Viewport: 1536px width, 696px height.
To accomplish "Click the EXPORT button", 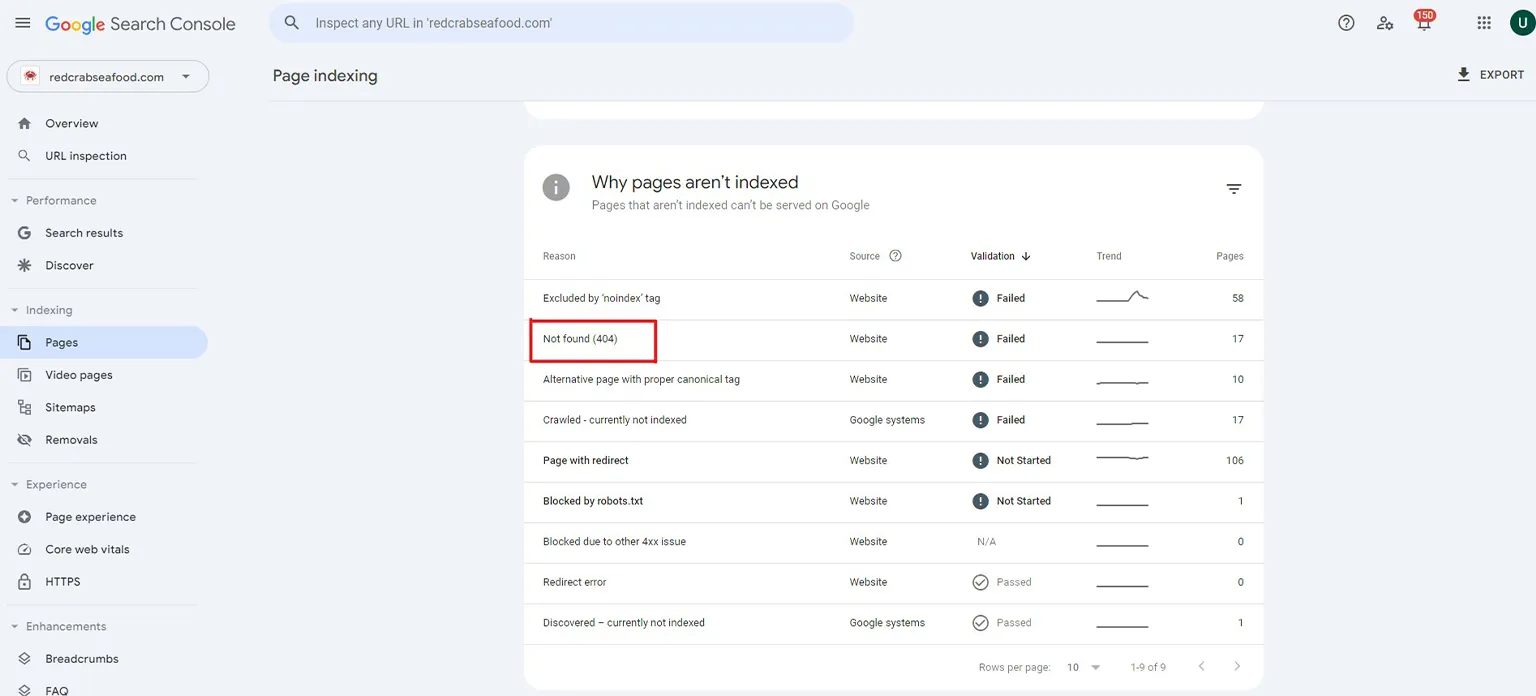I will 1490,74.
